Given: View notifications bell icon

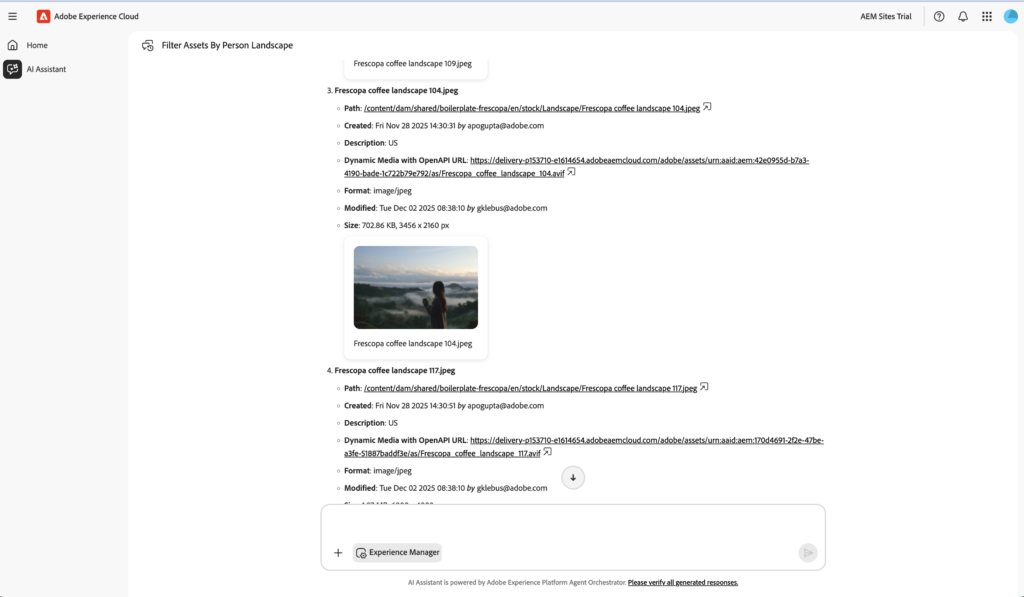Looking at the screenshot, I should click(963, 16).
